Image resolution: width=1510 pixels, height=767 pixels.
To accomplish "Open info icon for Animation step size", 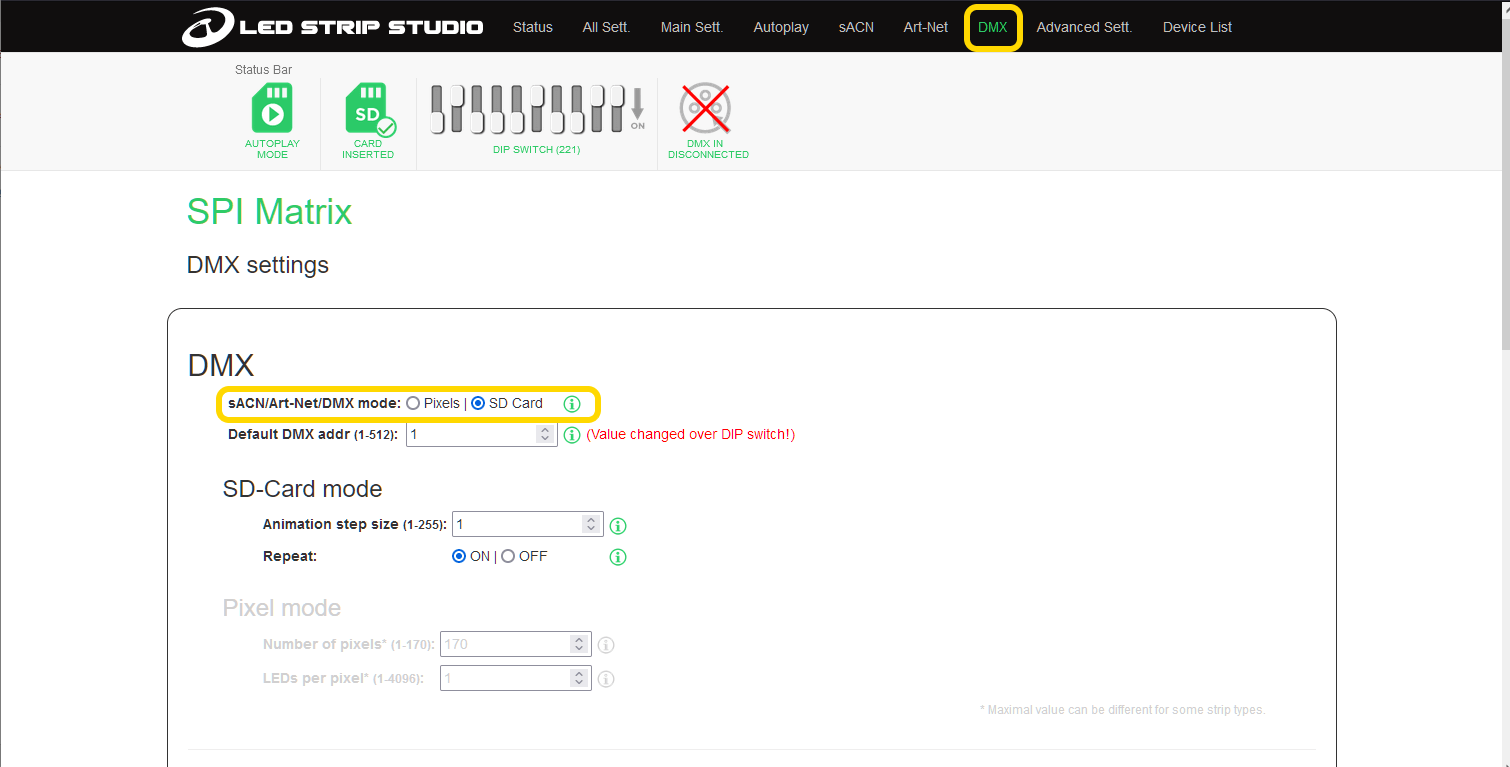I will click(x=618, y=526).
